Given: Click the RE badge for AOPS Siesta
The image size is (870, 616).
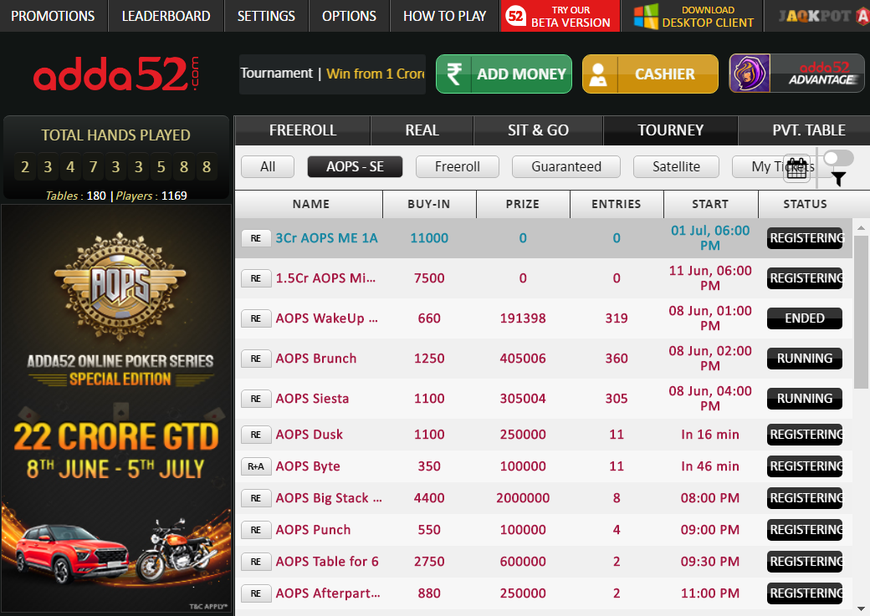Looking at the screenshot, I should 256,398.
